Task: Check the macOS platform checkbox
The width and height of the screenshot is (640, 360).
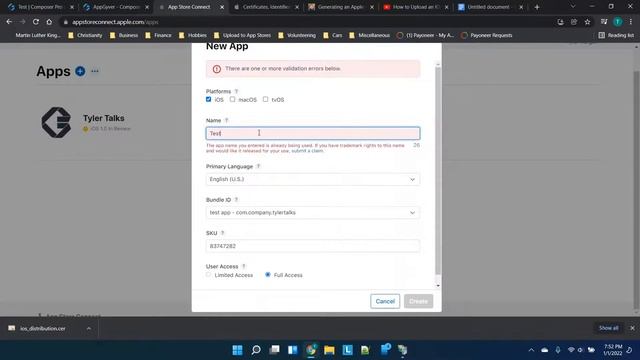Action: [x=232, y=99]
